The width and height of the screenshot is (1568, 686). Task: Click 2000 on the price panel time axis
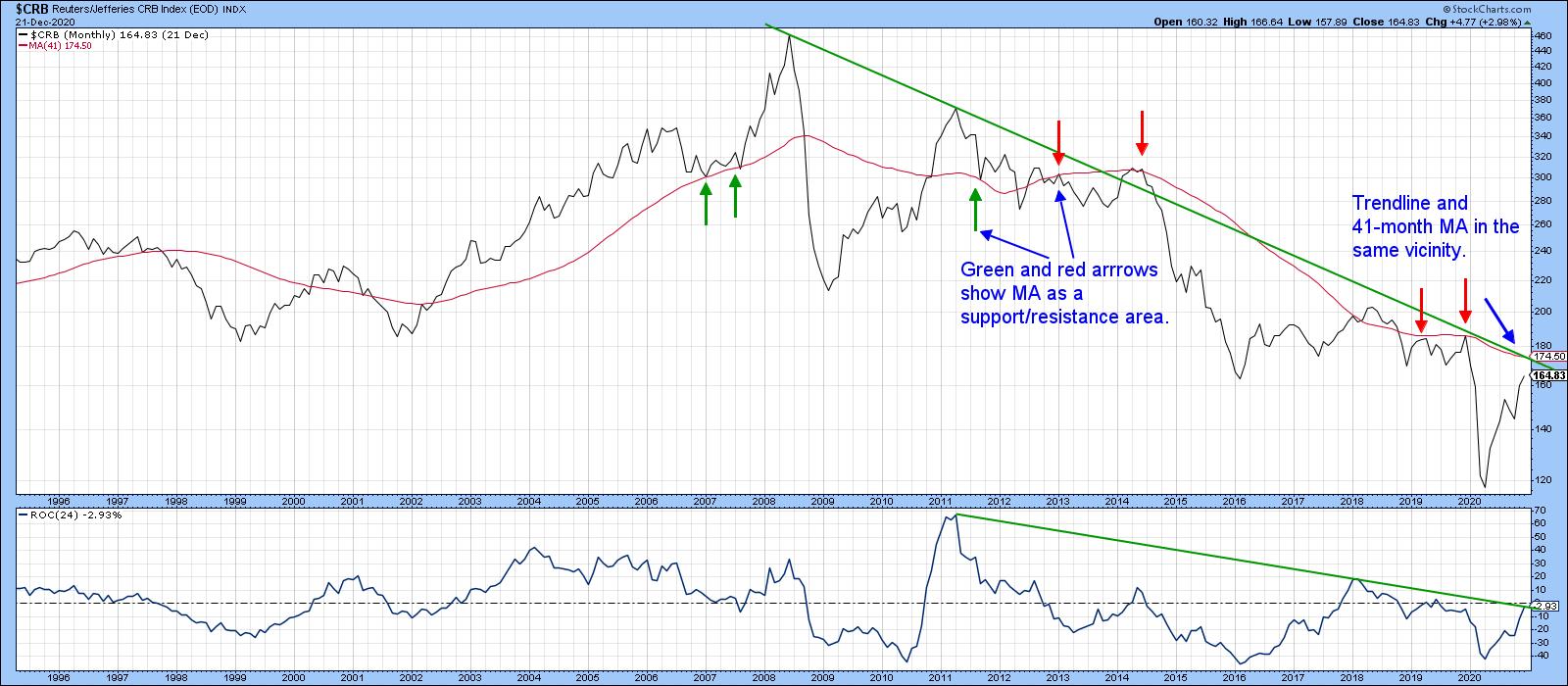[x=294, y=501]
